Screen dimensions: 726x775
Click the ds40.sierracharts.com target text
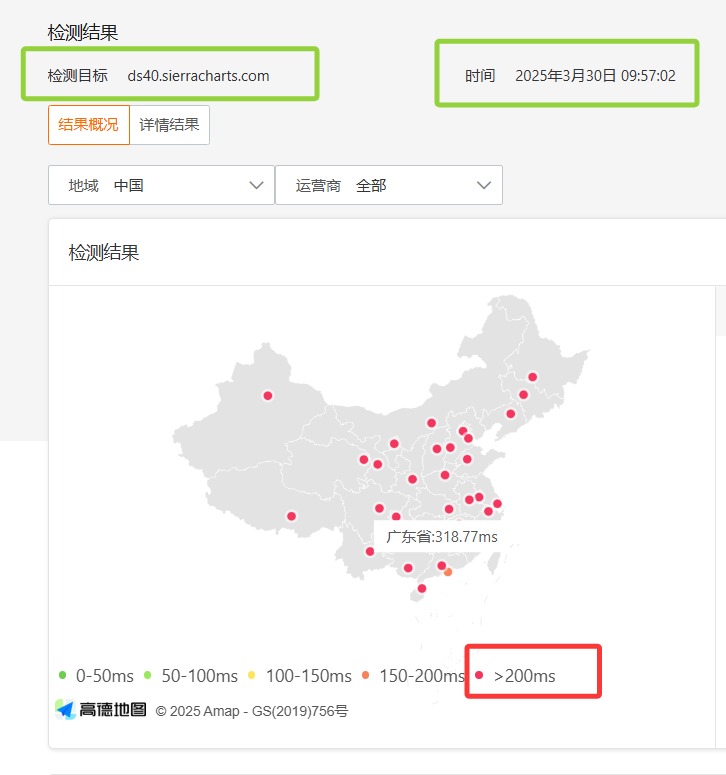198,76
